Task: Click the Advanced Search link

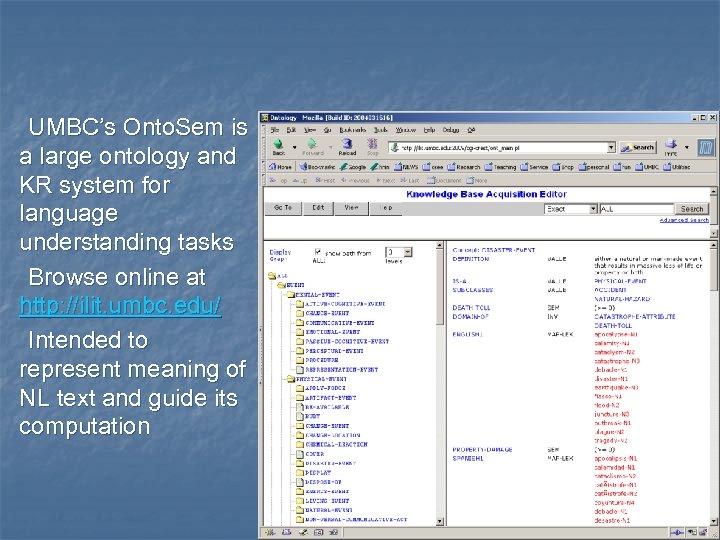Action: point(684,220)
